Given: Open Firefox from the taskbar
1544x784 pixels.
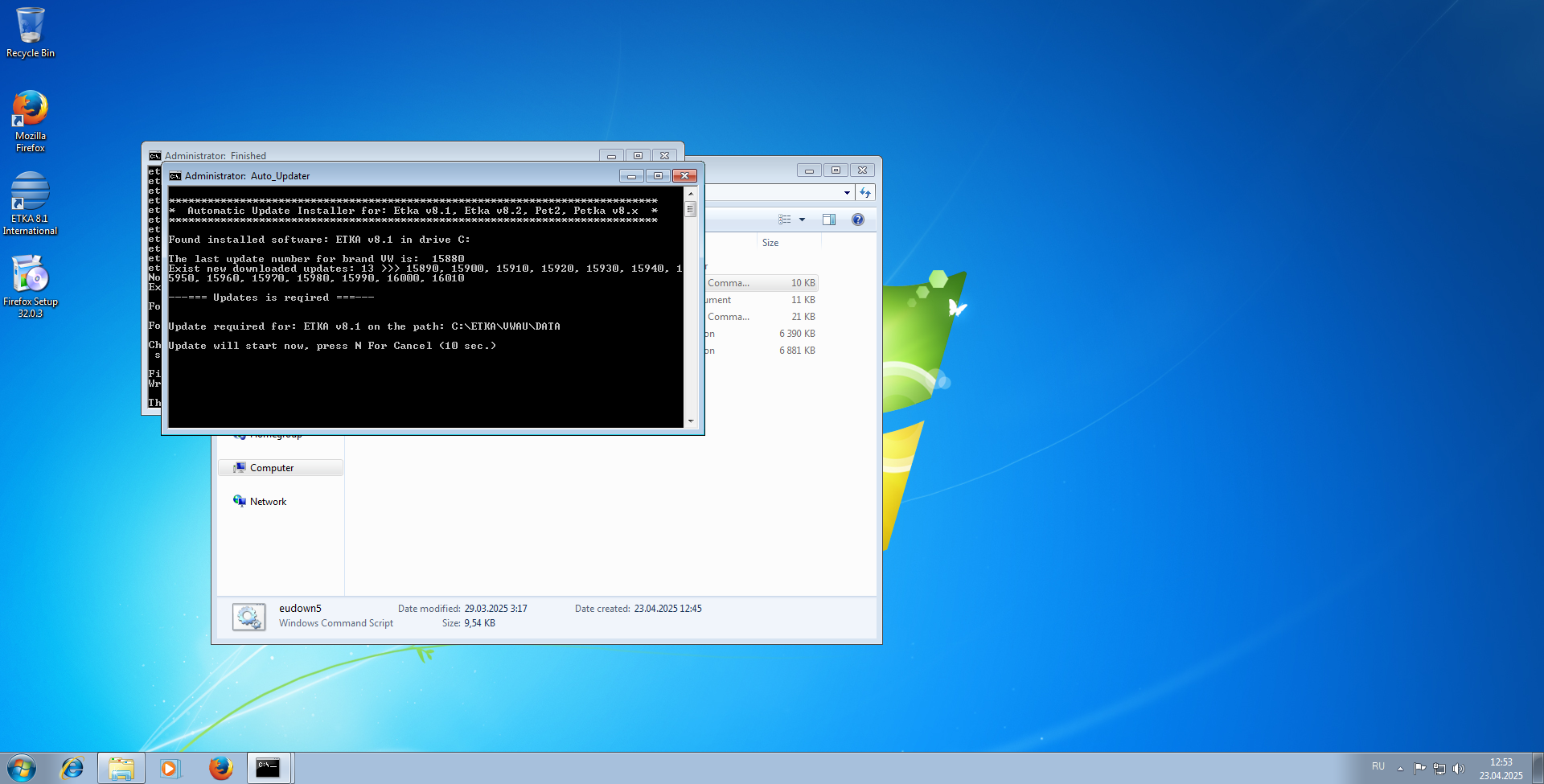Looking at the screenshot, I should 220,768.
